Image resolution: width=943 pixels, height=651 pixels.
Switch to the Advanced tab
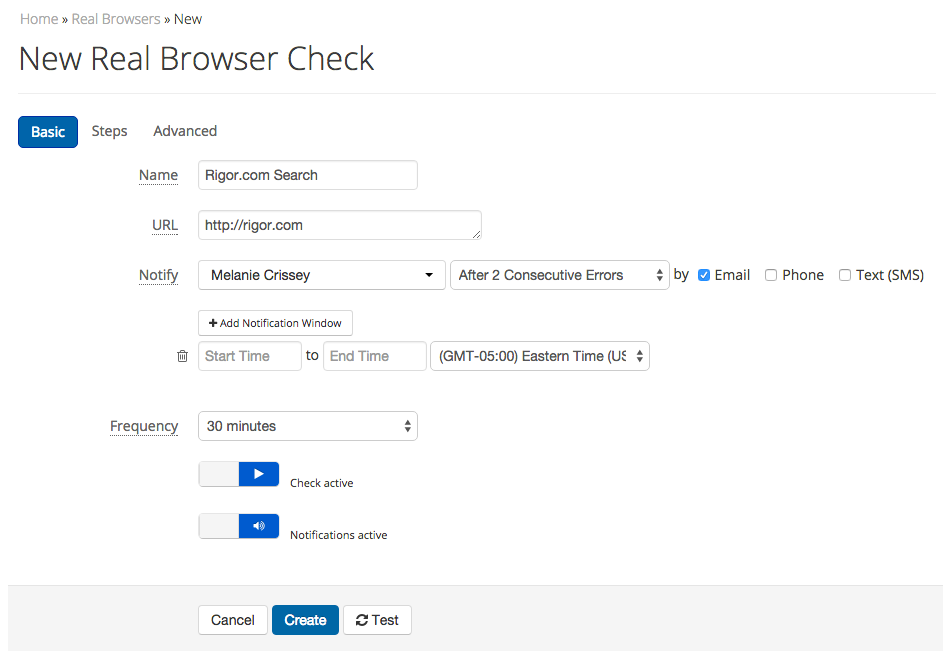click(185, 131)
